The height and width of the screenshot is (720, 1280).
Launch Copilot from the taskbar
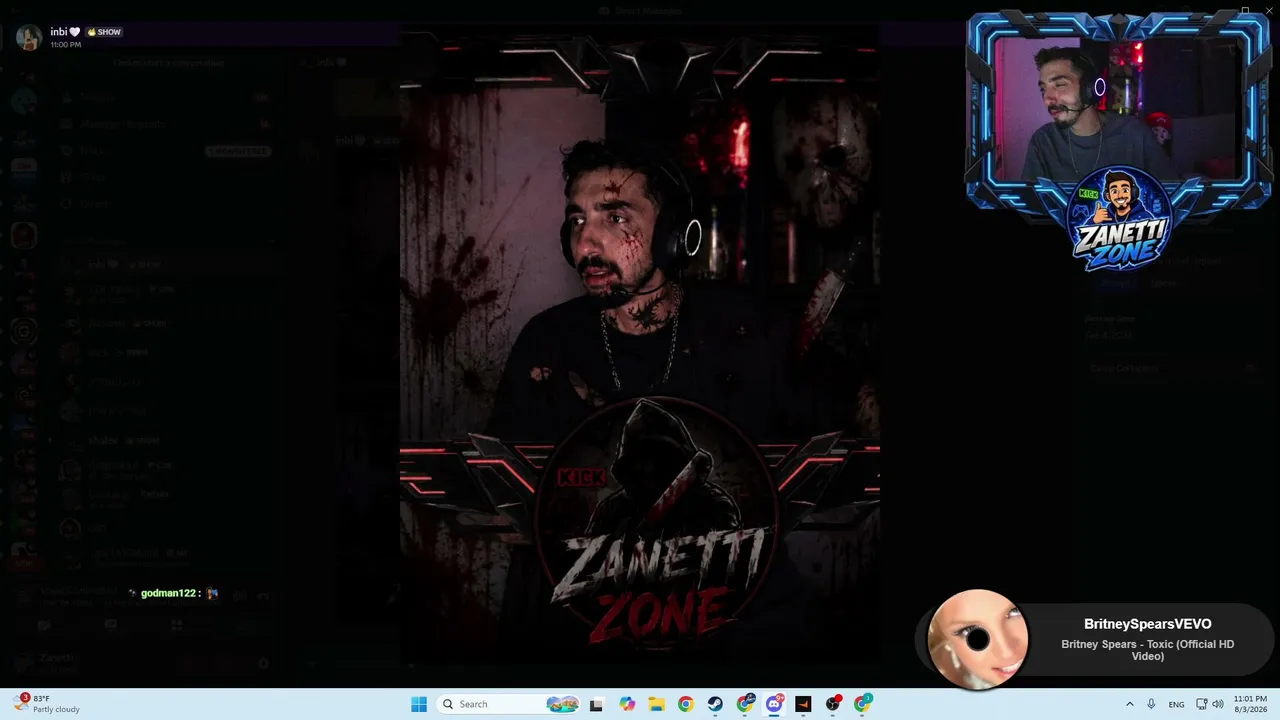coord(627,704)
